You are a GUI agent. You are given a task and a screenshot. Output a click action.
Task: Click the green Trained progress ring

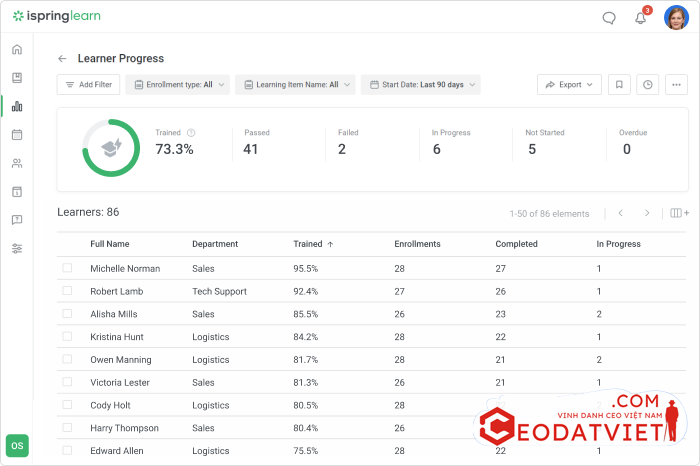click(111, 148)
